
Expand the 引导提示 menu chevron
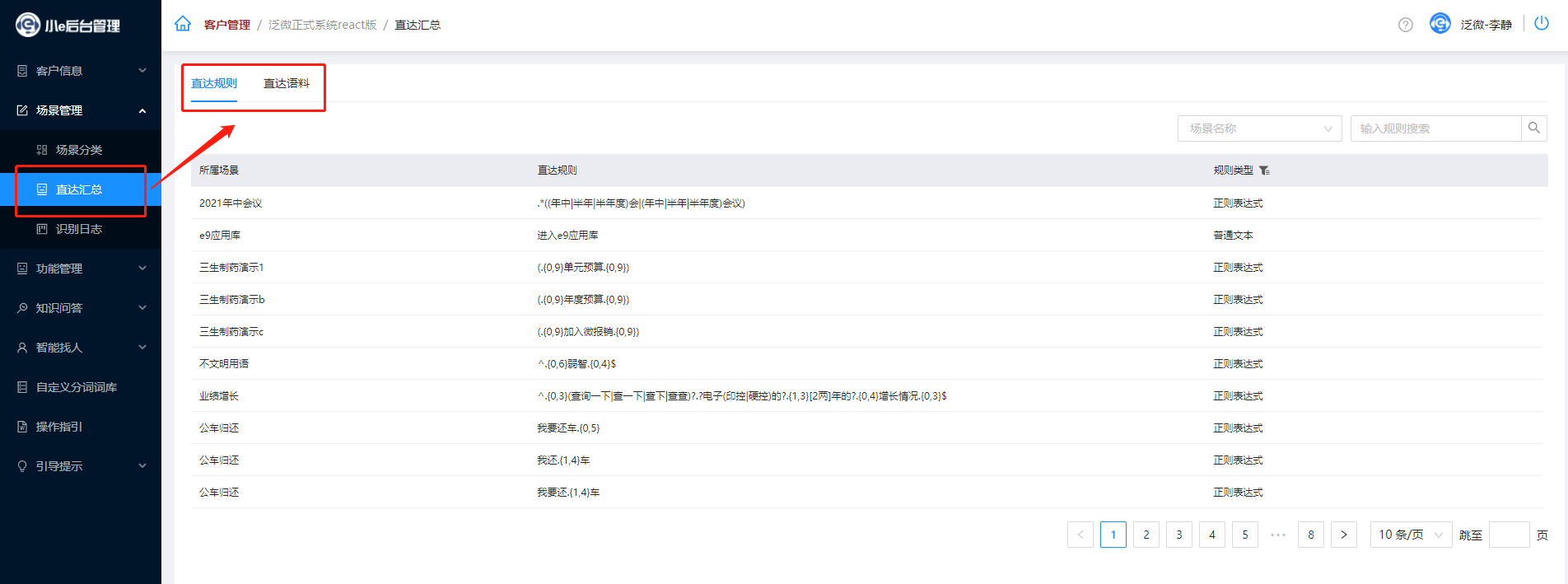tap(142, 466)
